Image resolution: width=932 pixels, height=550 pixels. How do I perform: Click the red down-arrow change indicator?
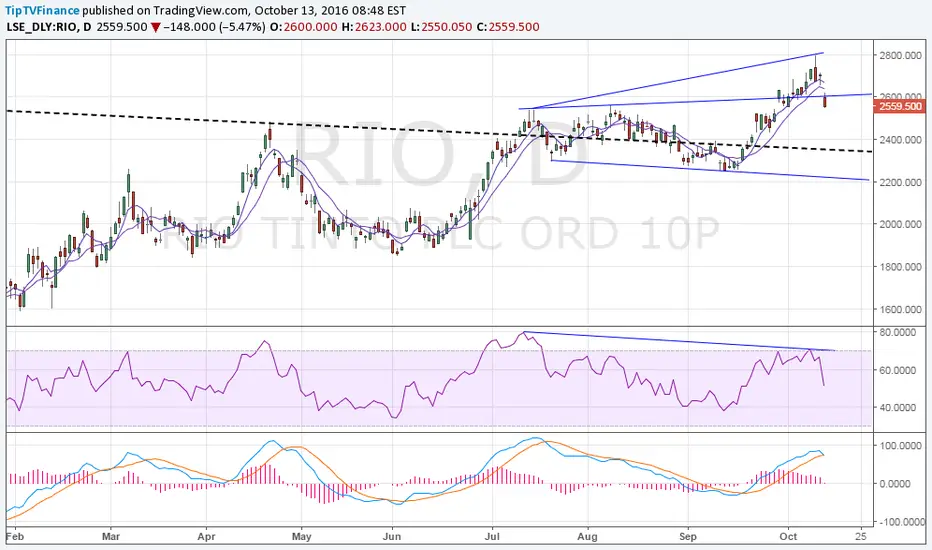point(155,27)
